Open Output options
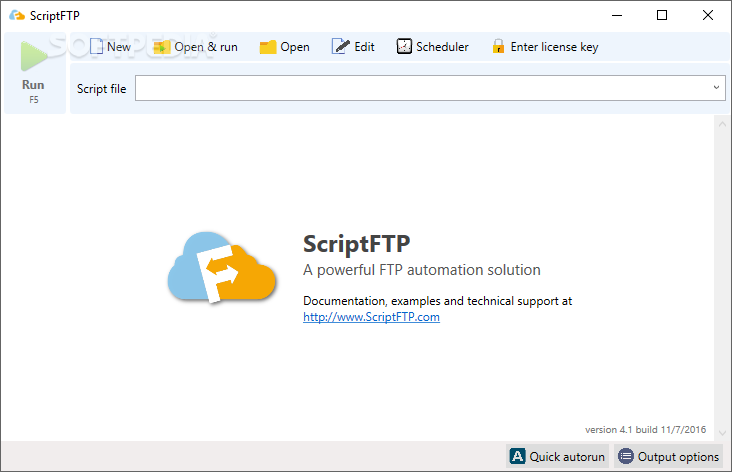Viewport: 732px width, 472px height. (x=668, y=456)
